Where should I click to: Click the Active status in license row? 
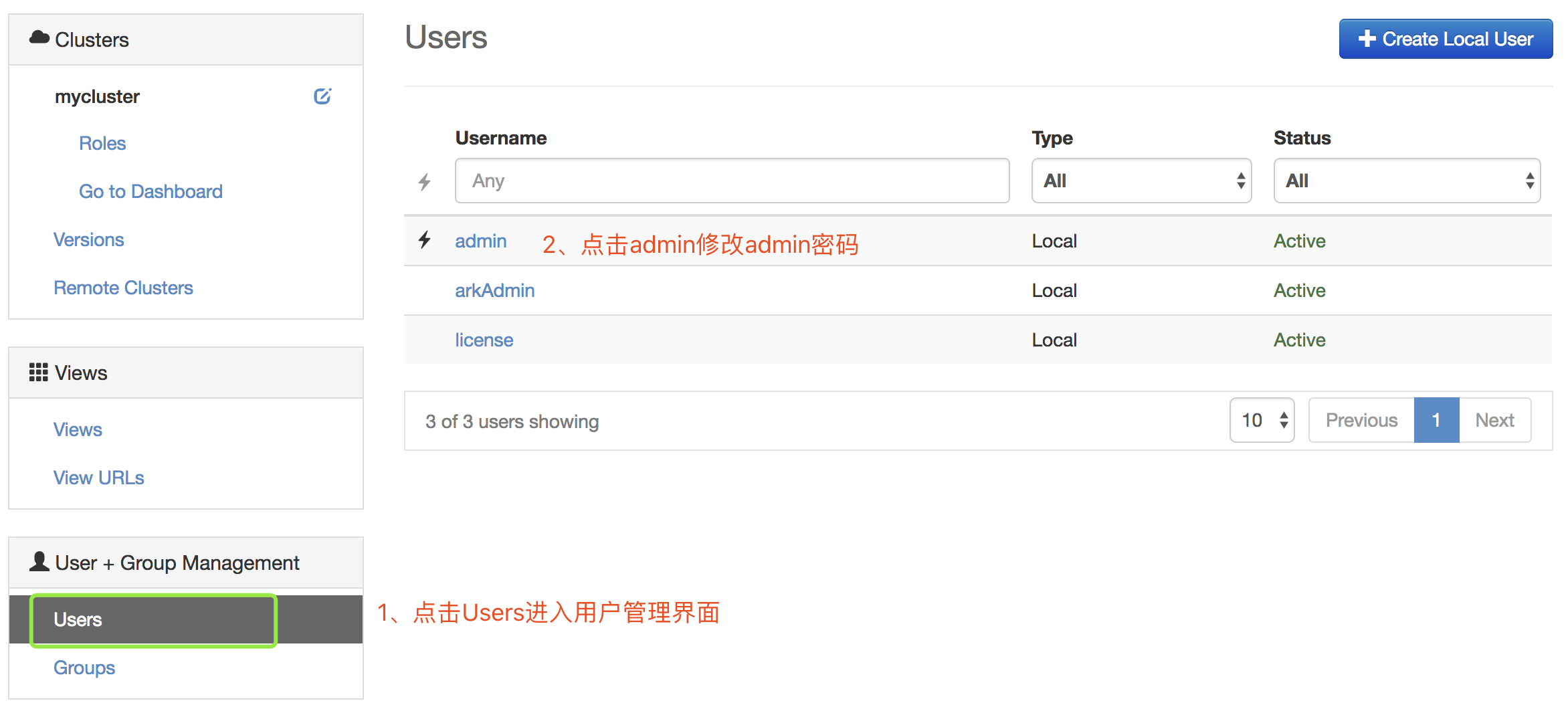point(1299,340)
